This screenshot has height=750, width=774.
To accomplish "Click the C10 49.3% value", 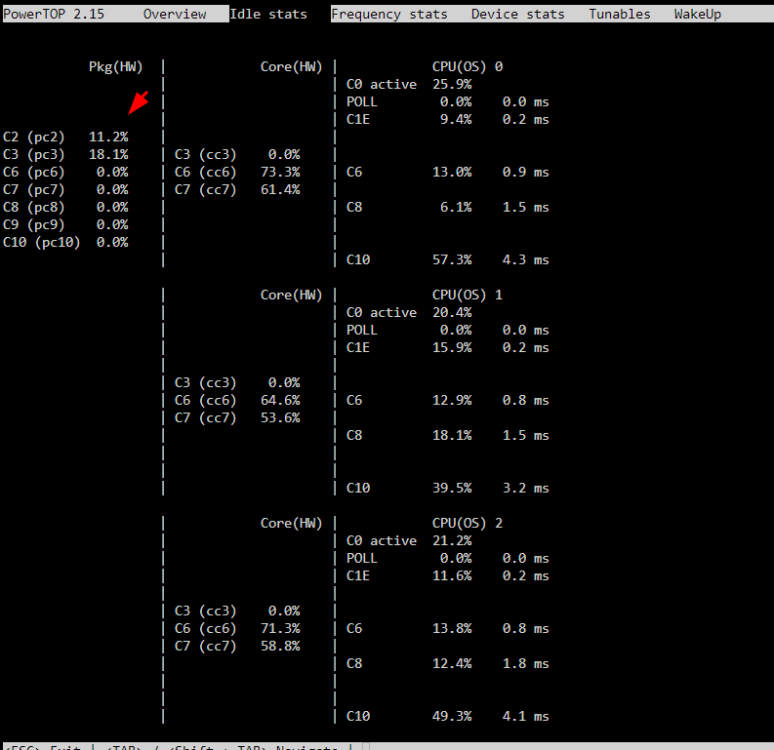I will coord(452,716).
